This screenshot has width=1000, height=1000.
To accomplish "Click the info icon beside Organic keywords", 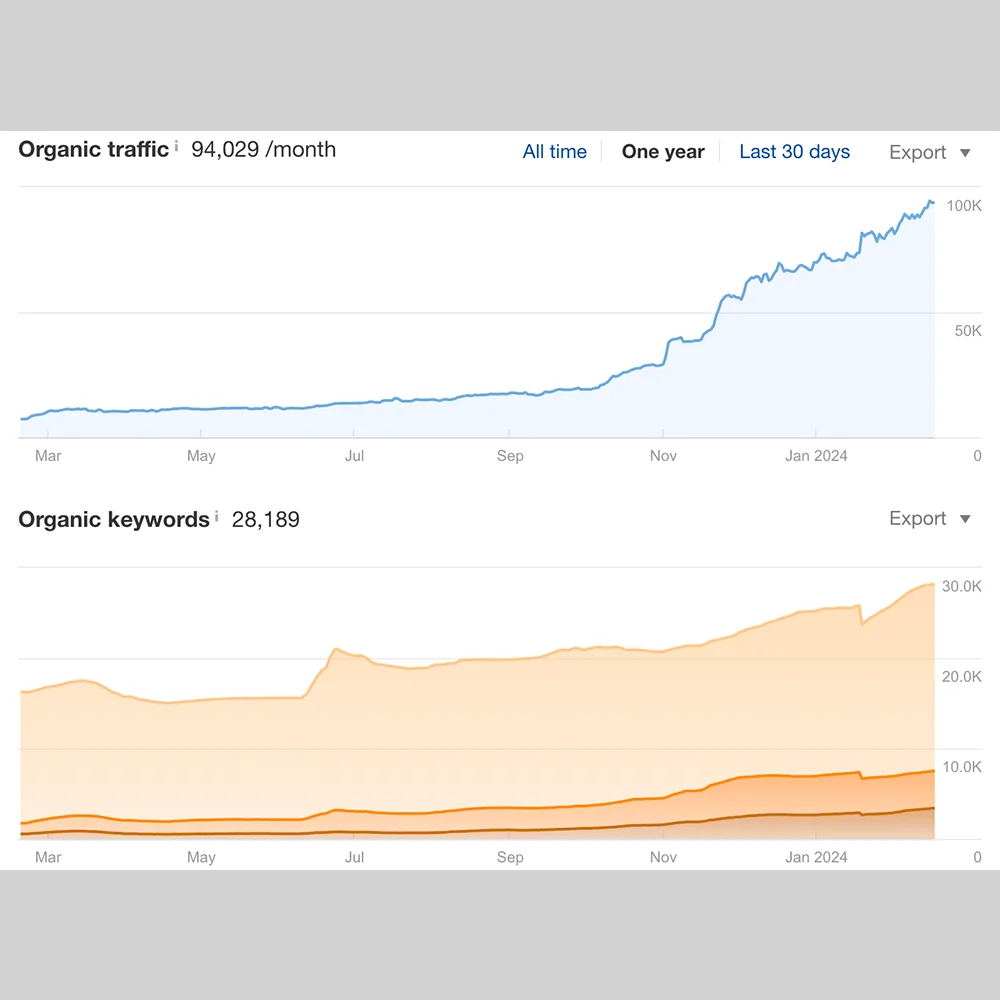I will [x=217, y=517].
